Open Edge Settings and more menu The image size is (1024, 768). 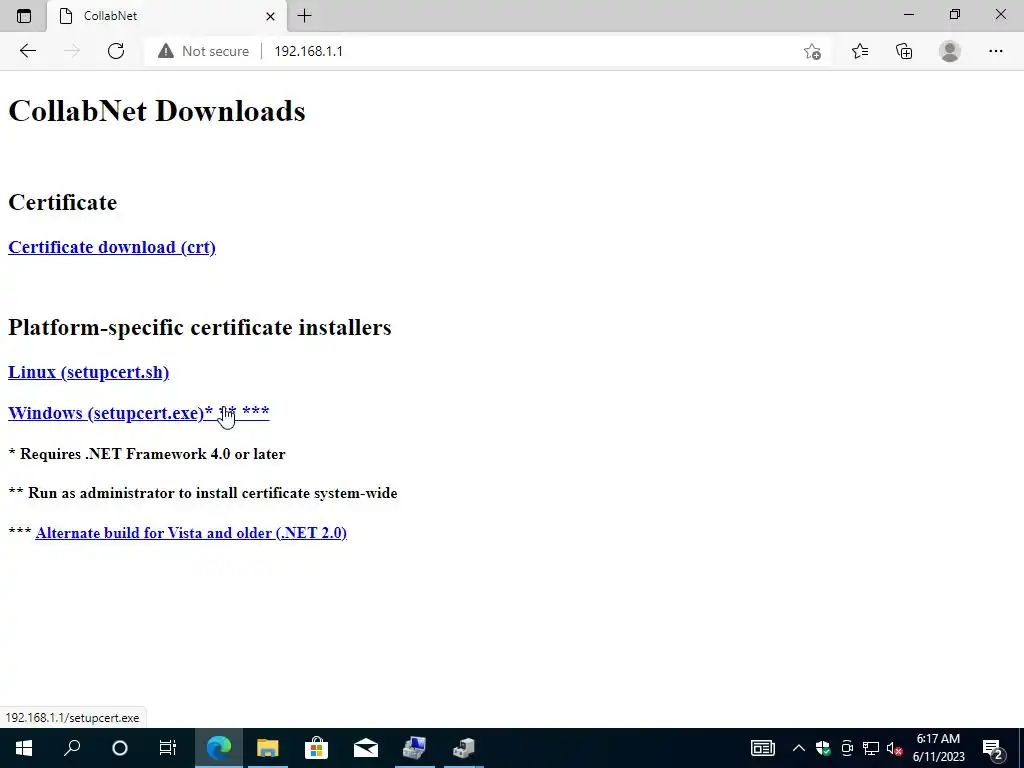(x=995, y=51)
